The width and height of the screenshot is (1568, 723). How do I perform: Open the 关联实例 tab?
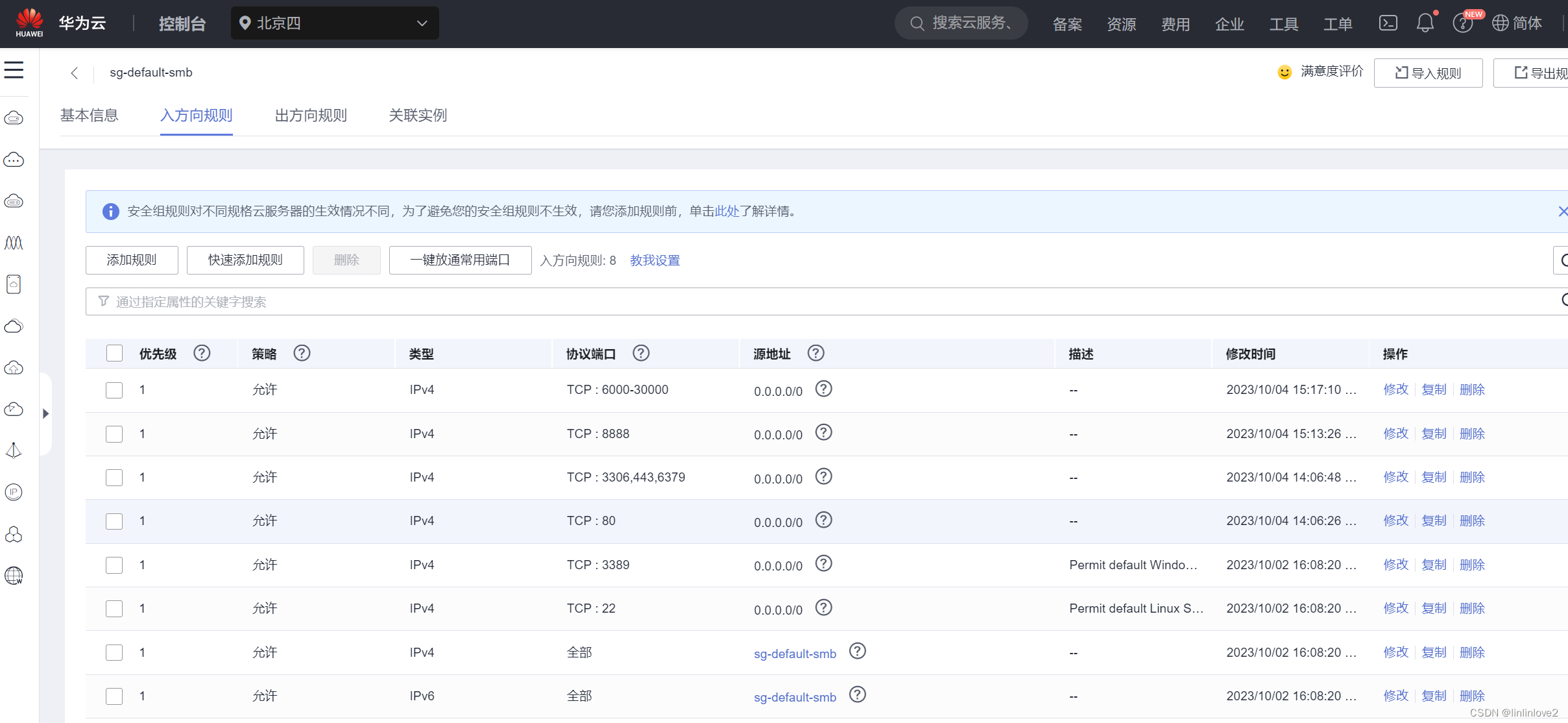[x=418, y=116]
